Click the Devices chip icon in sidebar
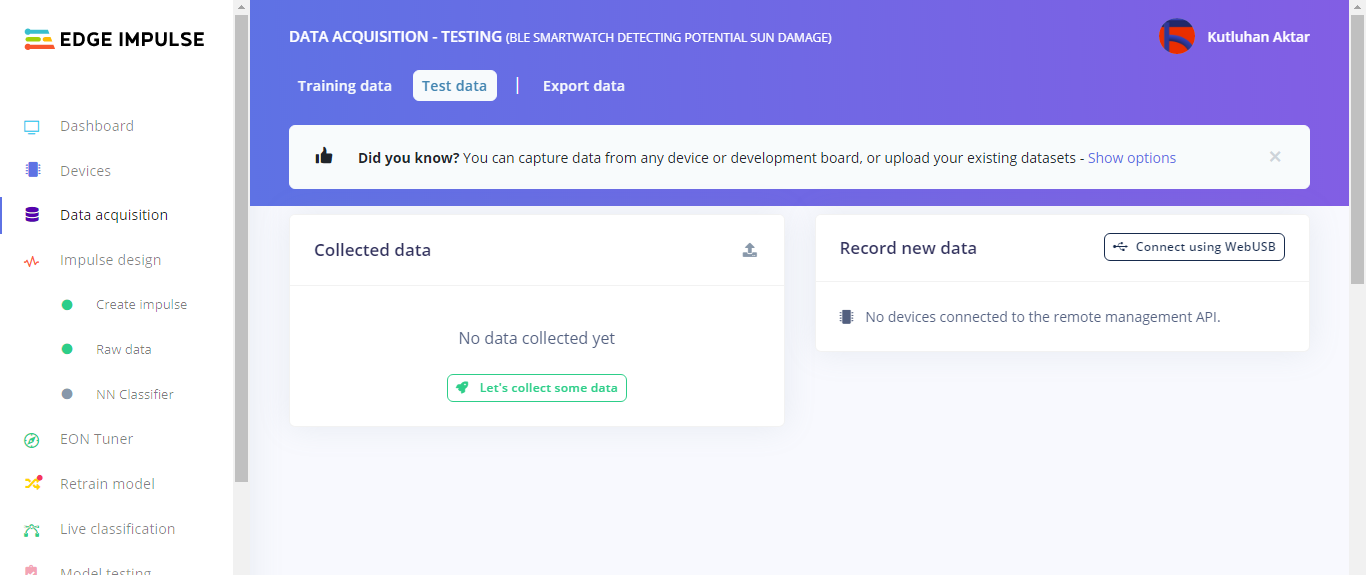The height and width of the screenshot is (575, 1366). pos(32,171)
